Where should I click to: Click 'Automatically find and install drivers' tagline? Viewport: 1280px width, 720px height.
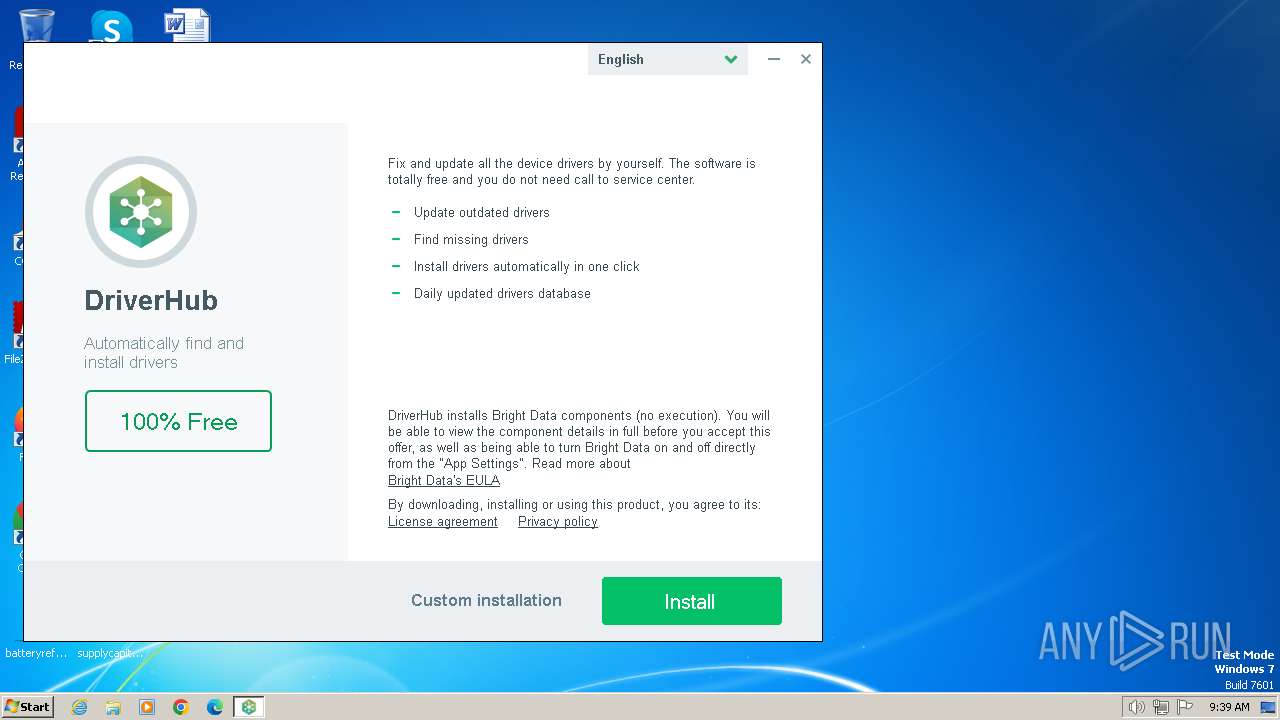(164, 353)
